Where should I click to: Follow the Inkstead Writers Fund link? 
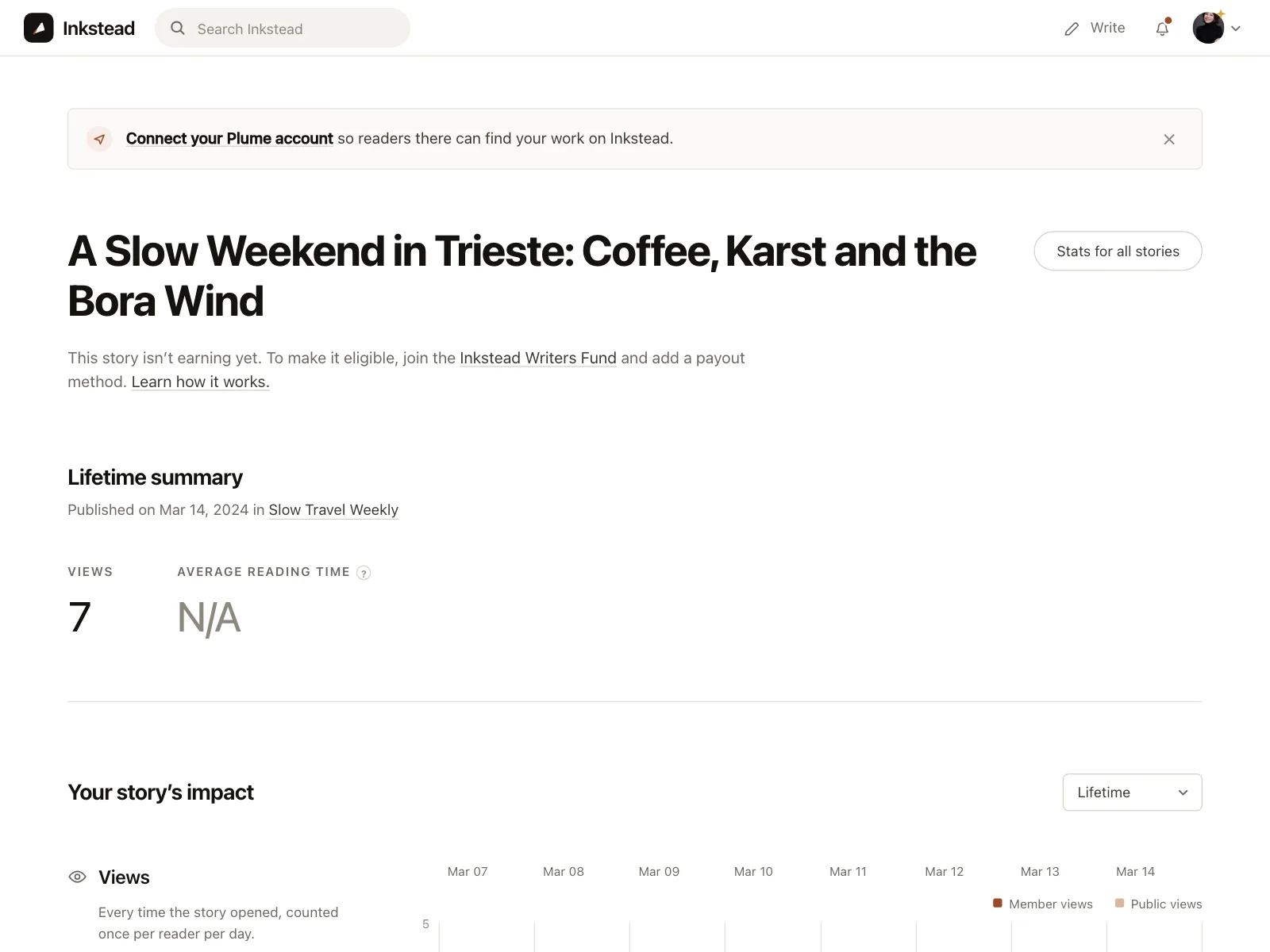tap(538, 358)
